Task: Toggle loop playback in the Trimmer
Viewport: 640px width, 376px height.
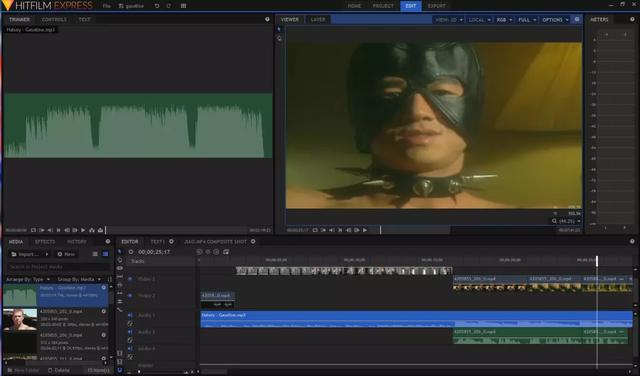Action: (x=33, y=230)
